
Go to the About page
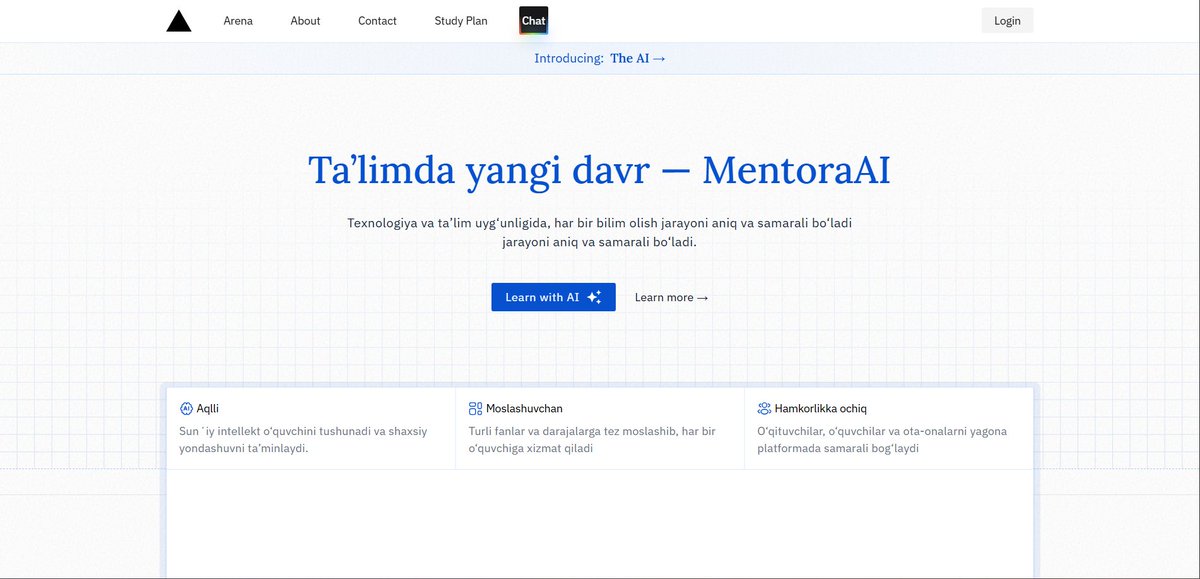coord(305,21)
